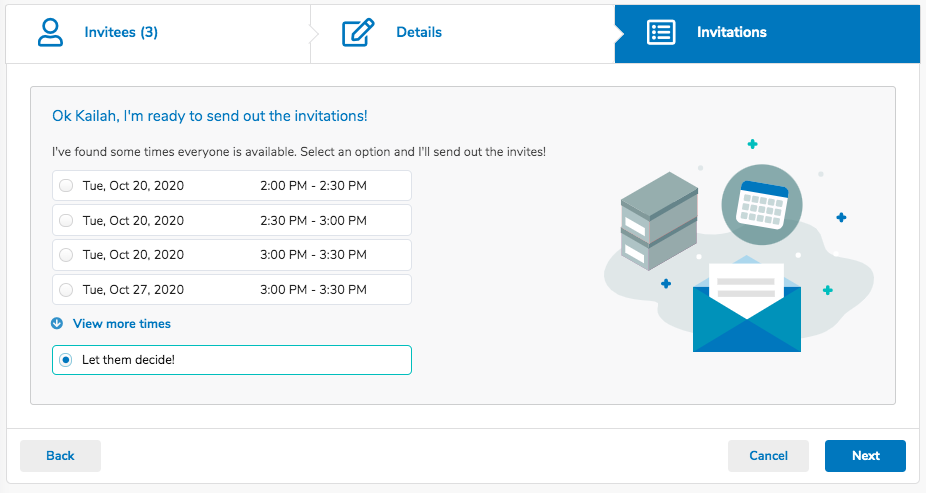Image resolution: width=926 pixels, height=493 pixels.
Task: Cancel the invitation wizard
Action: [768, 456]
